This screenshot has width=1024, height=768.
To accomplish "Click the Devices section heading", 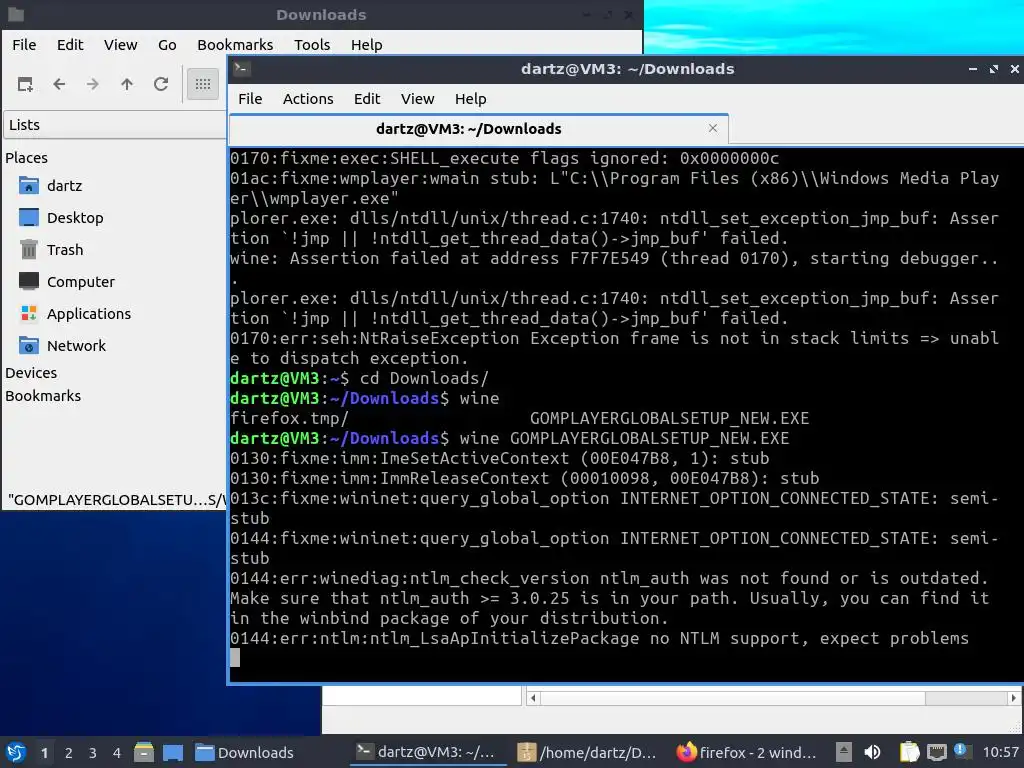I will pyautogui.click(x=31, y=372).
